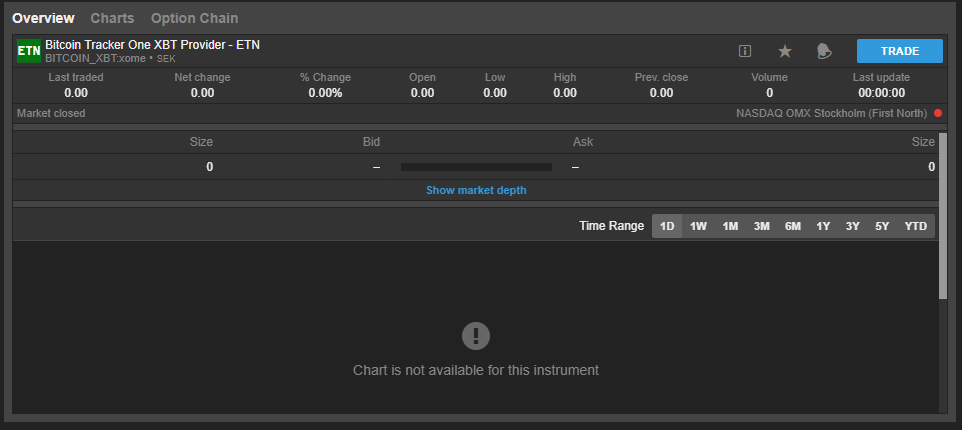Click NASDAQ OMX Stockholm exchange label
The height and width of the screenshot is (430, 962).
[831, 113]
